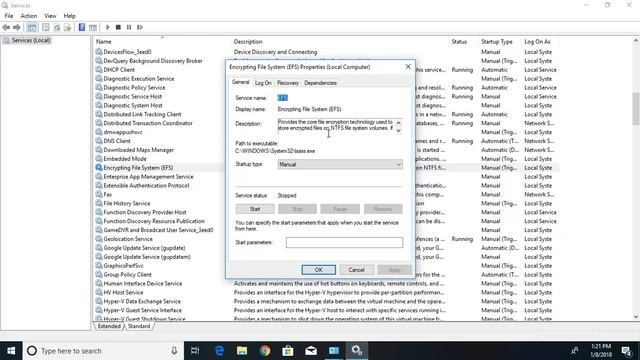The width and height of the screenshot is (640, 360).
Task: Click the Service name field showing EFS
Action: pyautogui.click(x=282, y=98)
